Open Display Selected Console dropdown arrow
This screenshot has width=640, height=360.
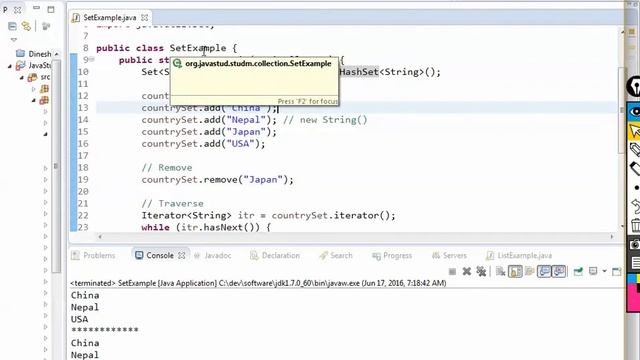click(x=604, y=271)
